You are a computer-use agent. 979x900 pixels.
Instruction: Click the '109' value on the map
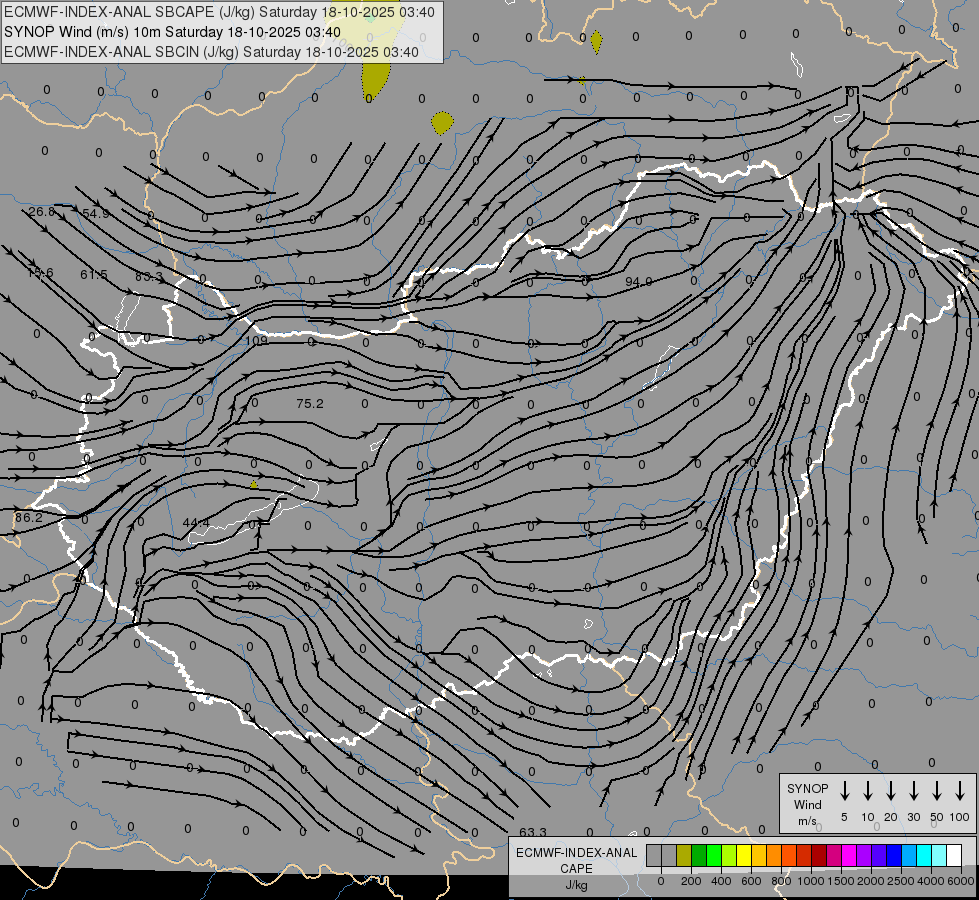tap(256, 340)
